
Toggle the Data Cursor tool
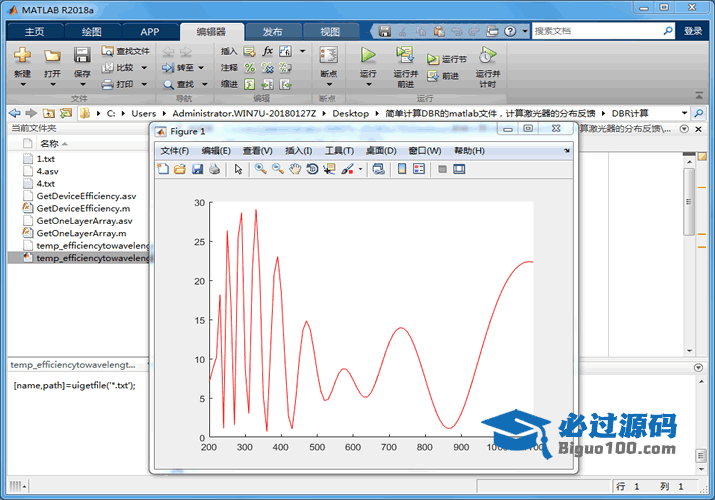[329, 169]
